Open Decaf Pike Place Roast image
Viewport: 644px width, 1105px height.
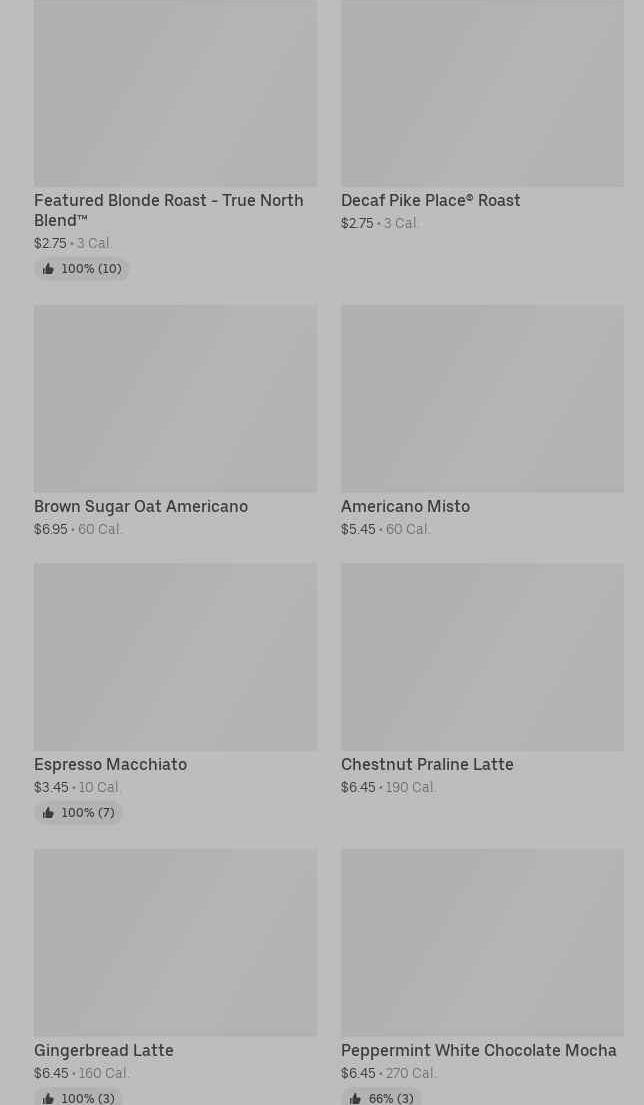click(x=482, y=93)
